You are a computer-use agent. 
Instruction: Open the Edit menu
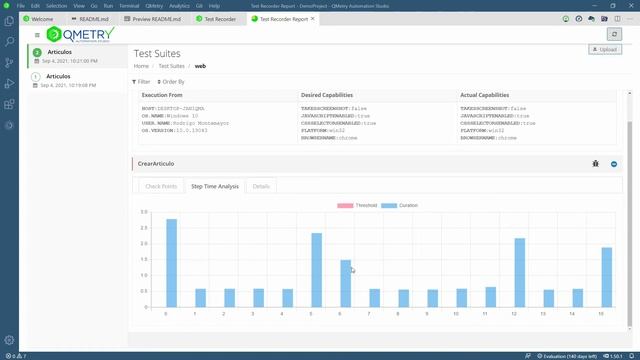click(36, 6)
